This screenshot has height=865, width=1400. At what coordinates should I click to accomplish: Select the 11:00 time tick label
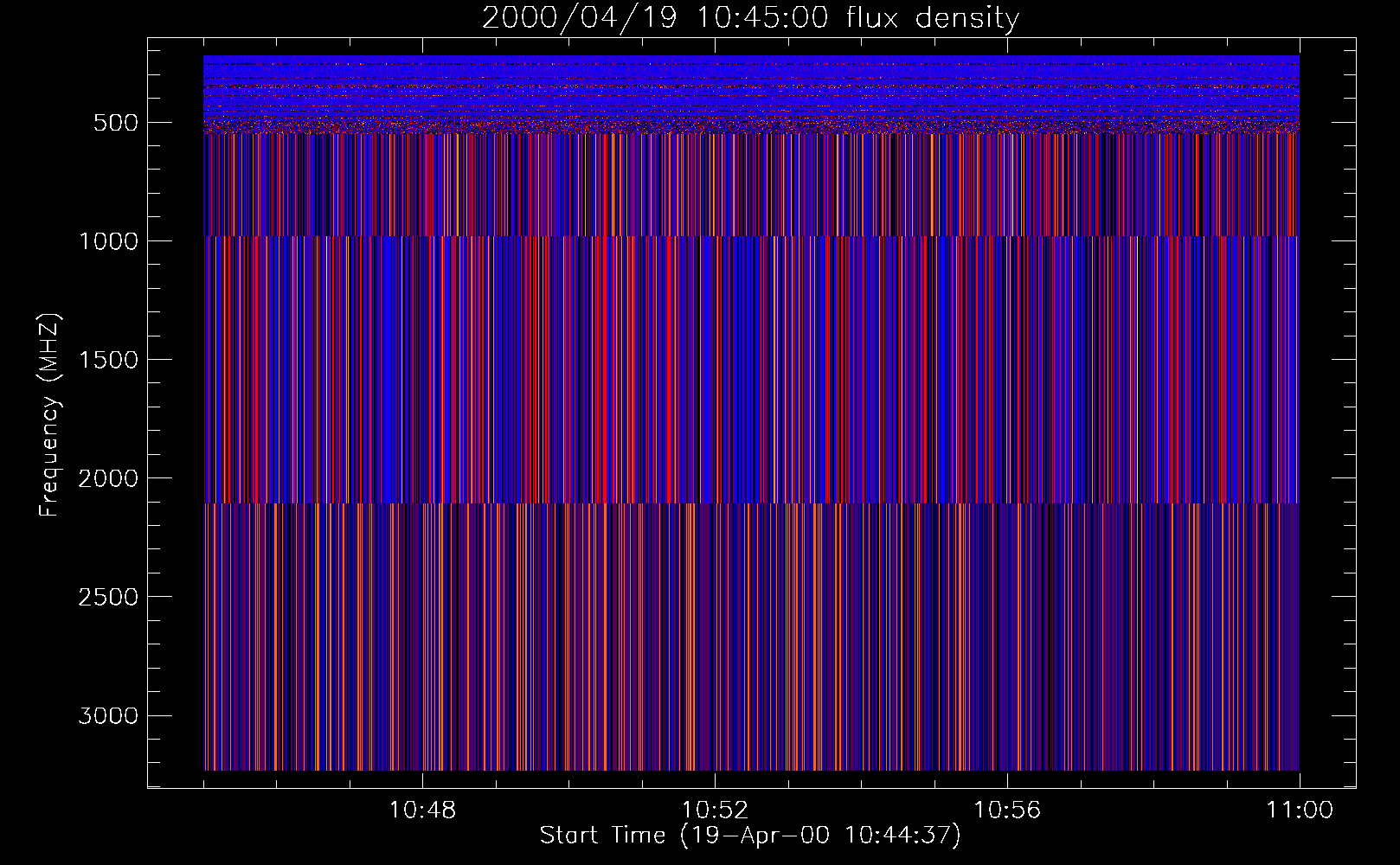1300,811
